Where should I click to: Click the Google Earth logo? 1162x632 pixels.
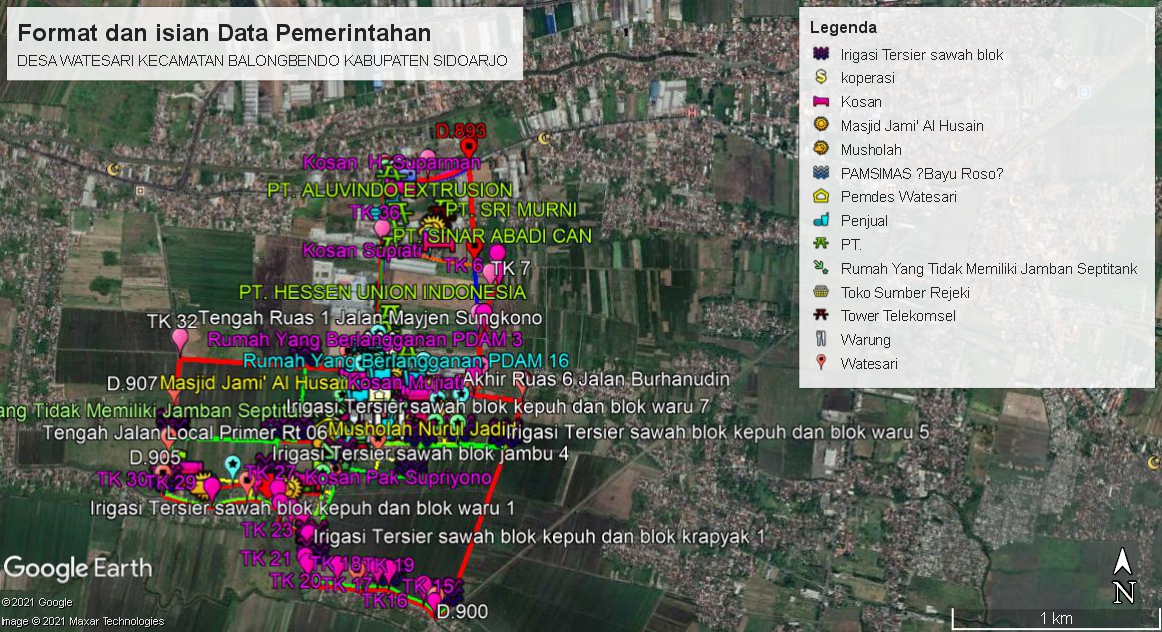78,568
